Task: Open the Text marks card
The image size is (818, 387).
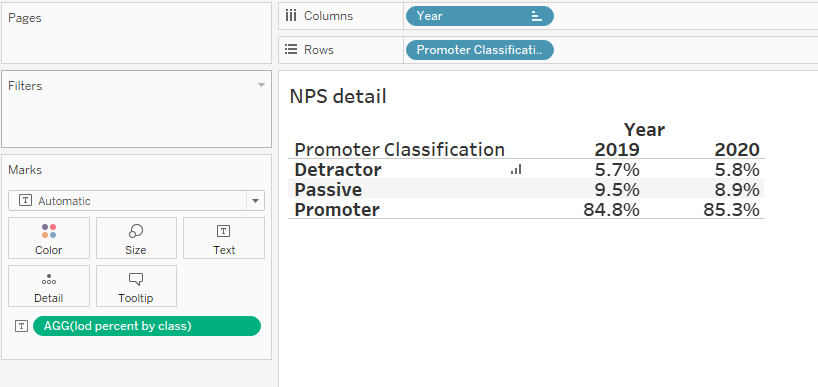Action: click(224, 238)
